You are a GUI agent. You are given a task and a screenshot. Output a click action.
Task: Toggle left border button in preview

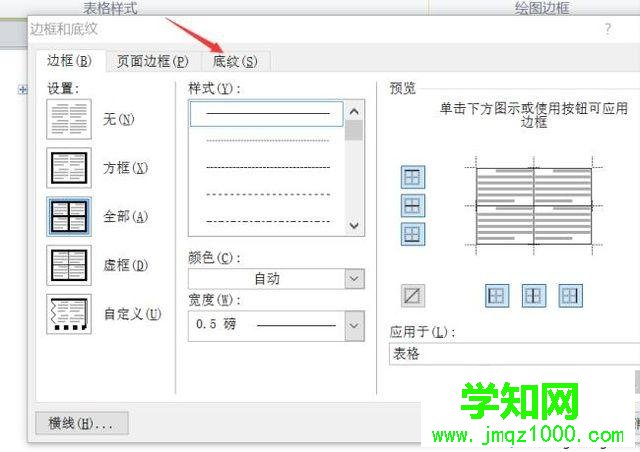click(497, 296)
